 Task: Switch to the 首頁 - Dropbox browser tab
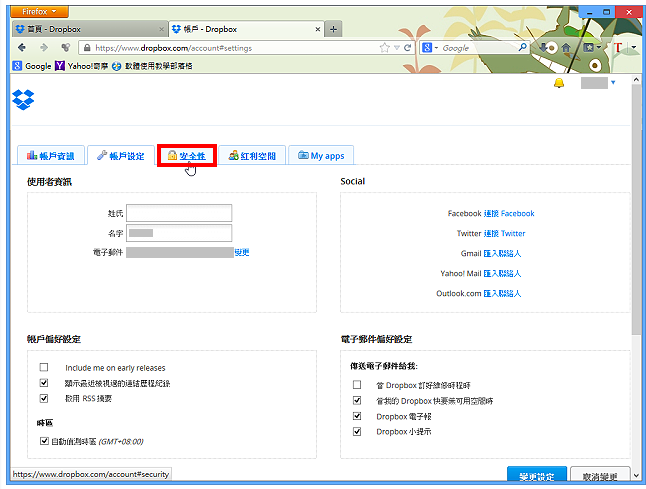[90, 29]
